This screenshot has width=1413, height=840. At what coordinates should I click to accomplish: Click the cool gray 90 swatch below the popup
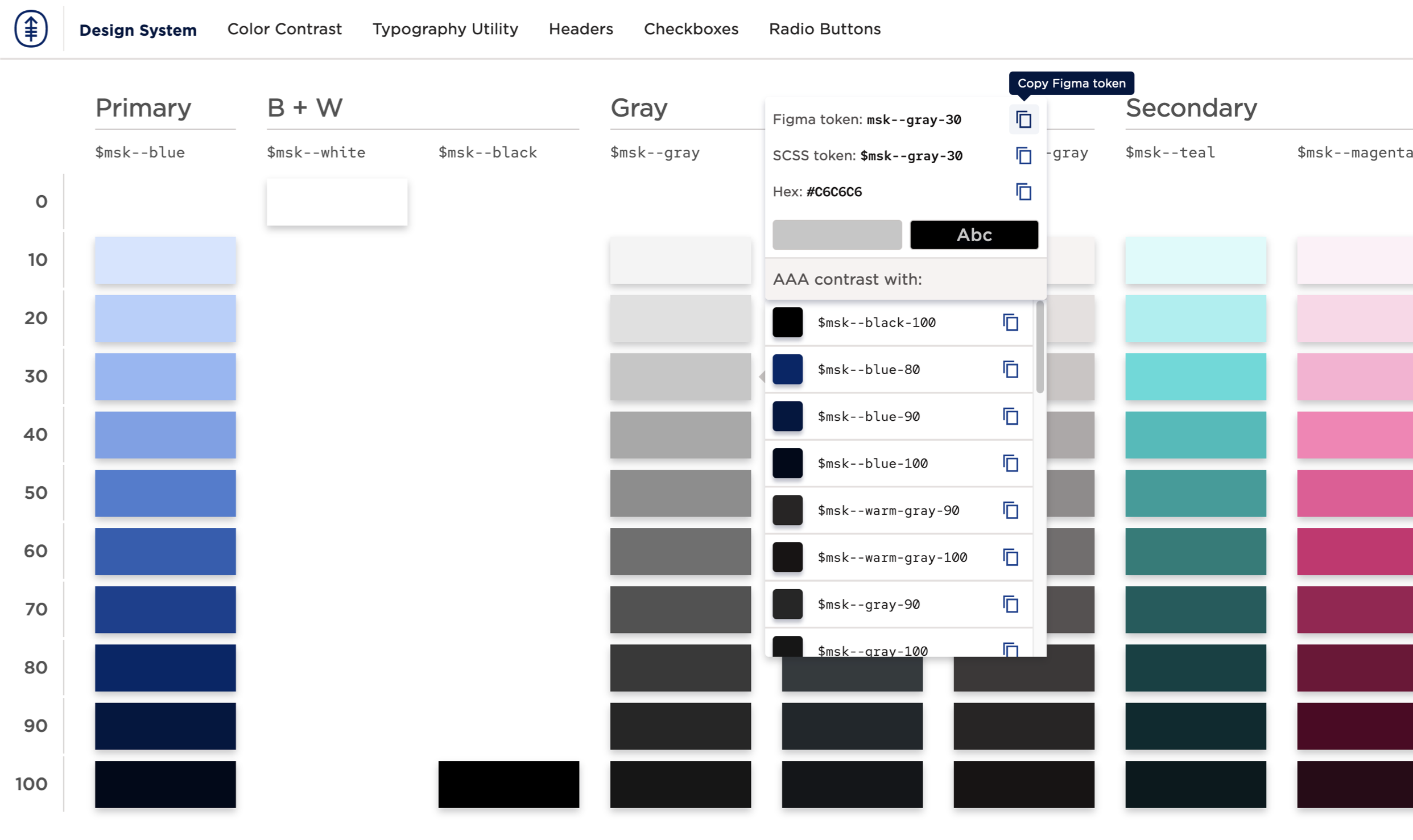point(852,726)
